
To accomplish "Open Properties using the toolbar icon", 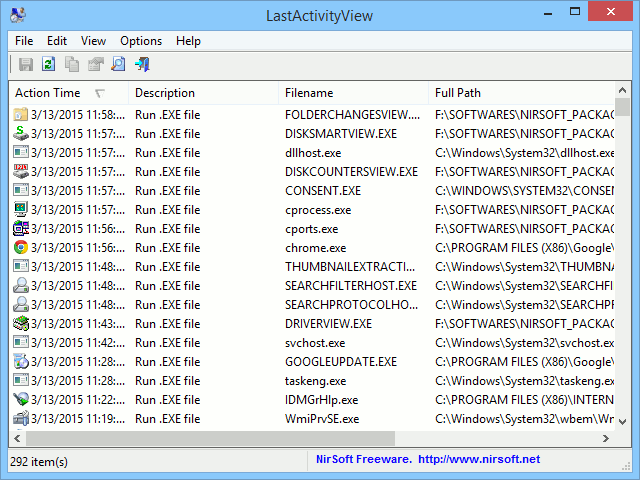I will 96,64.
